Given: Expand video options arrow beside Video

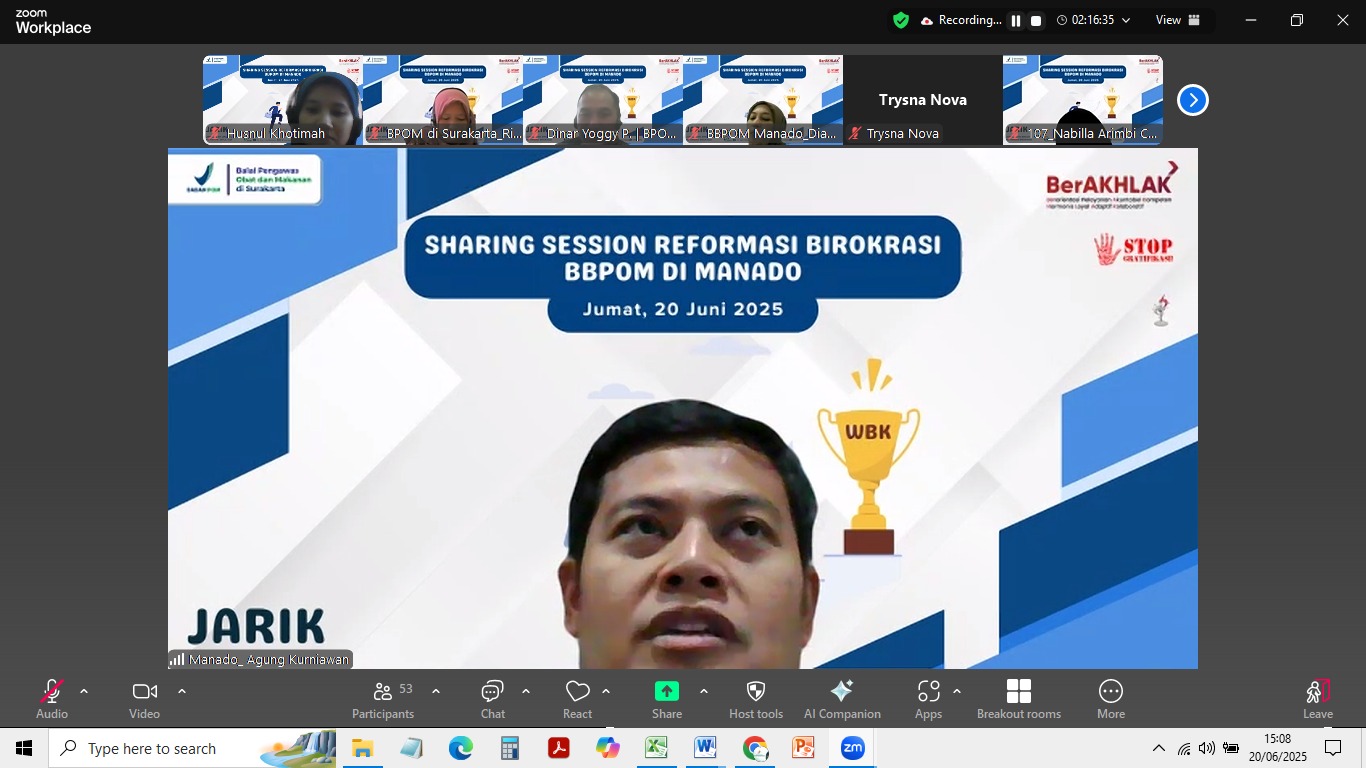Looking at the screenshot, I should [x=182, y=691].
